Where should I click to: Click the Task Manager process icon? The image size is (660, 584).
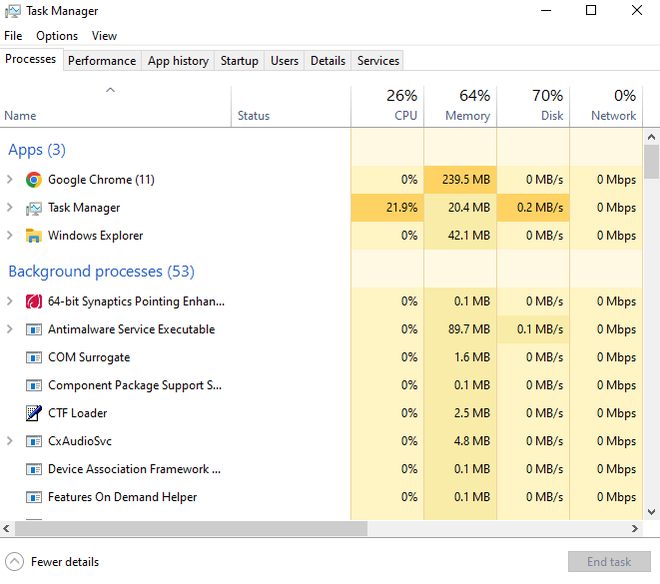[x=33, y=208]
